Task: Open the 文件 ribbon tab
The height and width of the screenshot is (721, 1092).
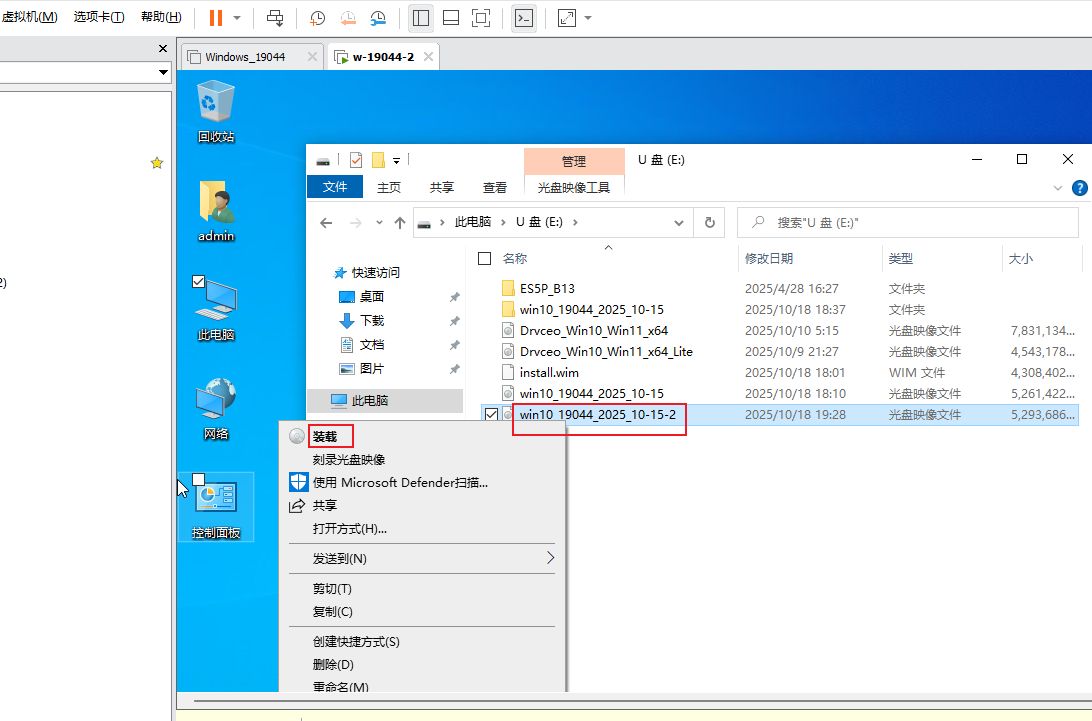Action: pos(335,187)
